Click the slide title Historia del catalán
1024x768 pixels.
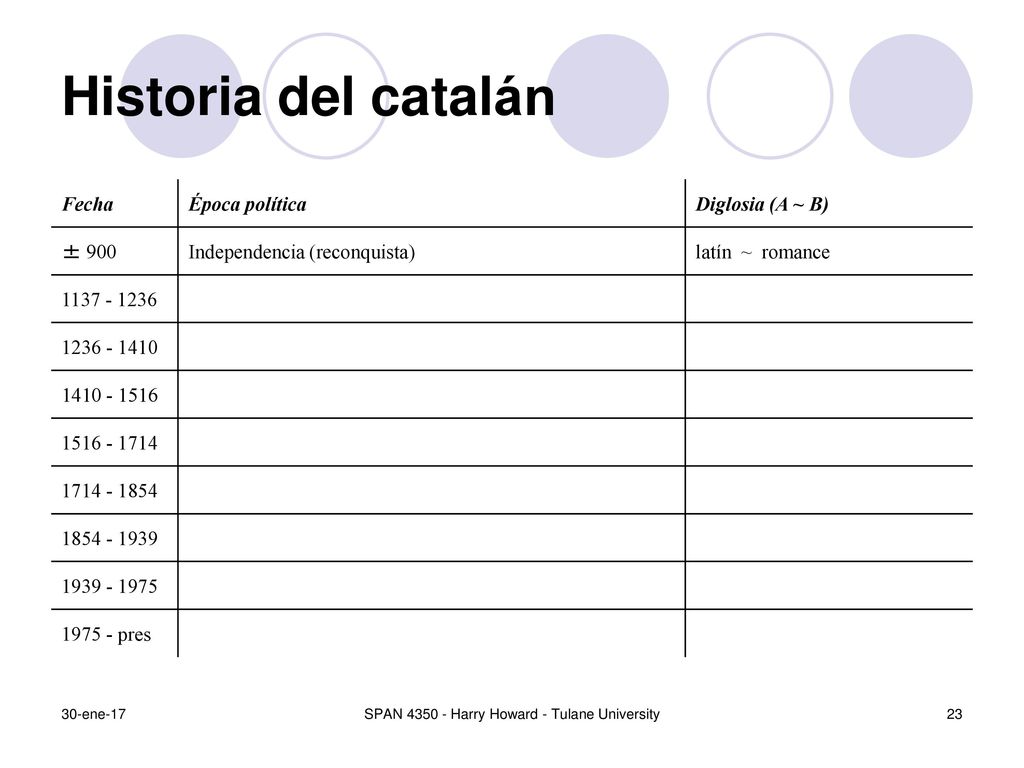308,97
